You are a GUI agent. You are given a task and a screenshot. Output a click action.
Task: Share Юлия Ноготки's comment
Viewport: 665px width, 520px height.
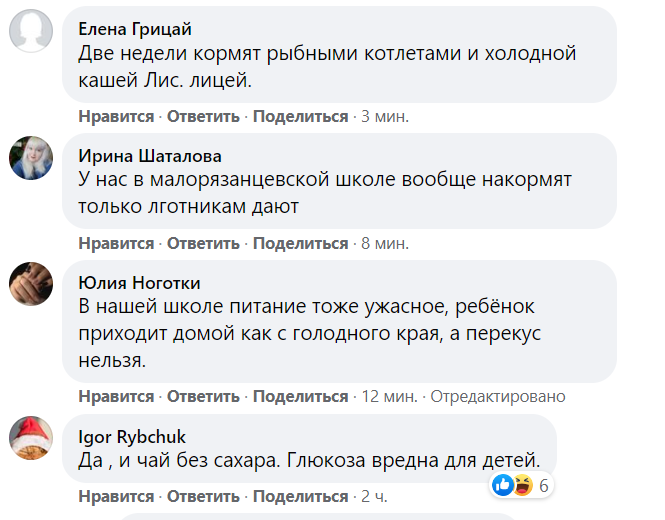300,397
